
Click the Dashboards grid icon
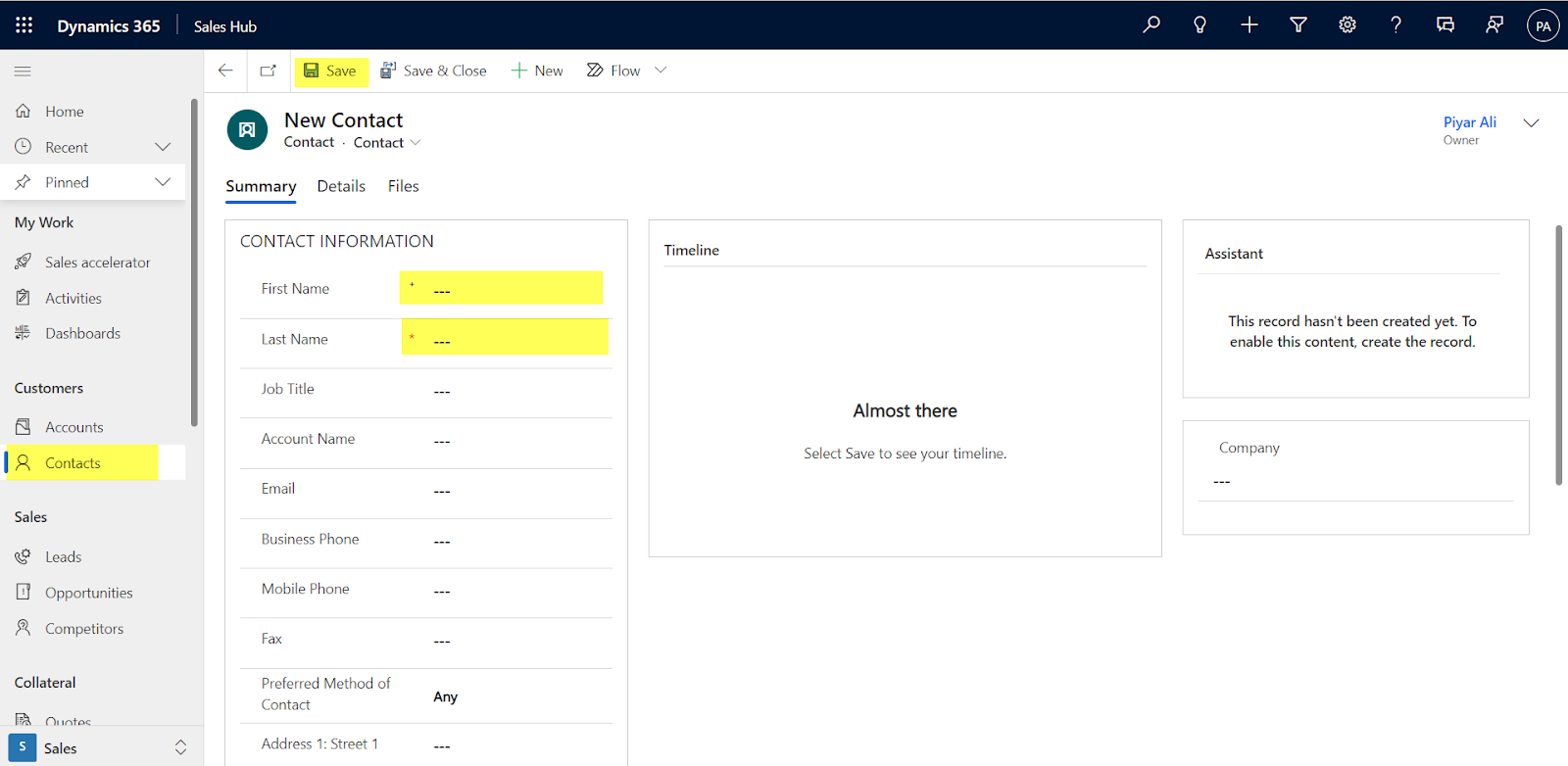(24, 333)
